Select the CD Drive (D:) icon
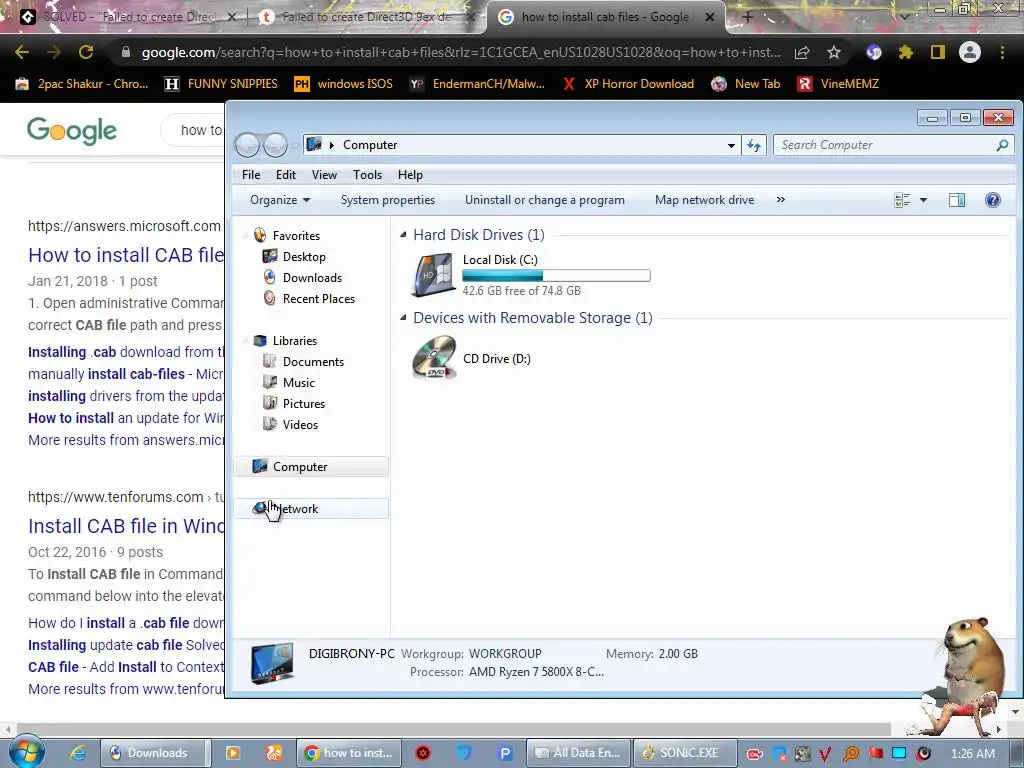The image size is (1024, 768). point(434,358)
